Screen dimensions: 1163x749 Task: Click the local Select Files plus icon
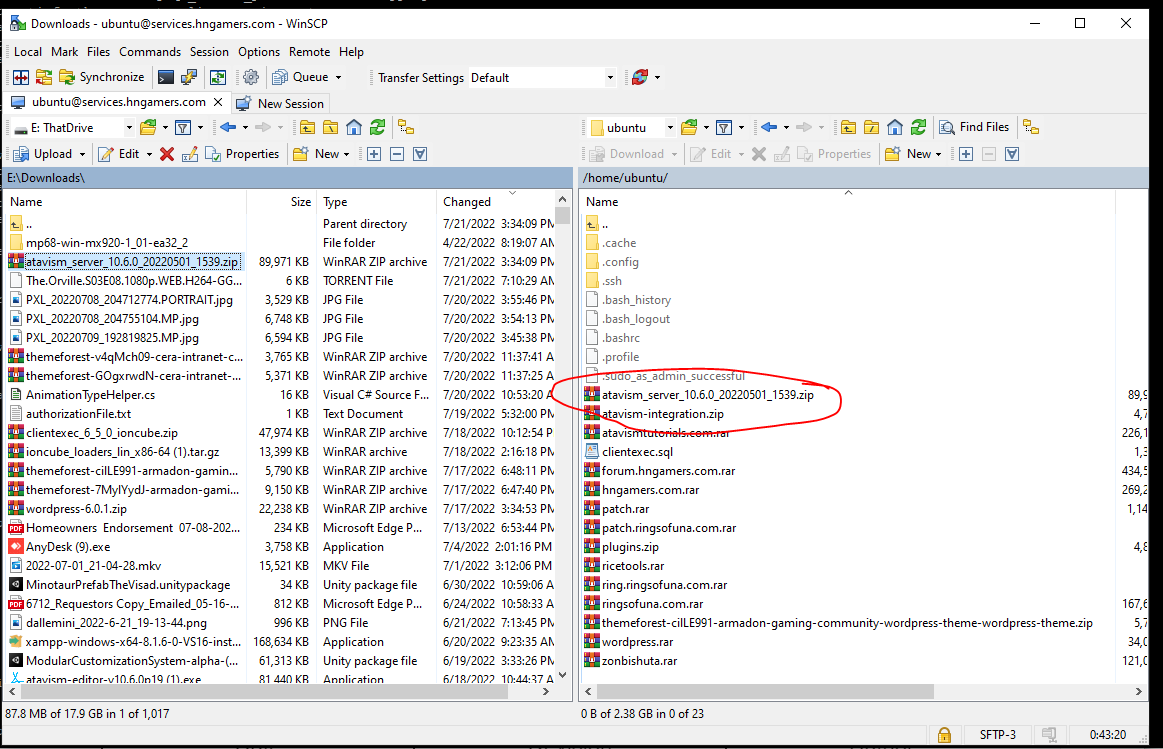374,154
